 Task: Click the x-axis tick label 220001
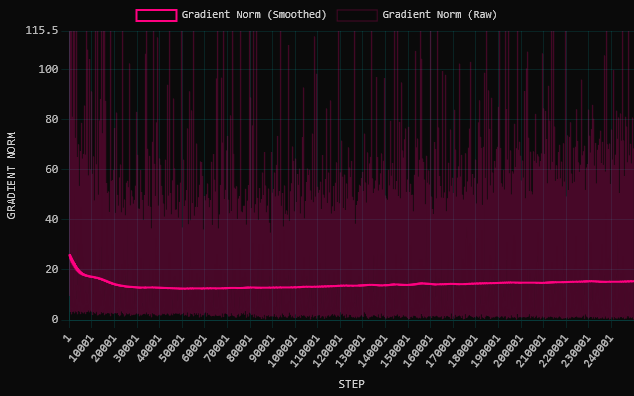[x=554, y=351]
